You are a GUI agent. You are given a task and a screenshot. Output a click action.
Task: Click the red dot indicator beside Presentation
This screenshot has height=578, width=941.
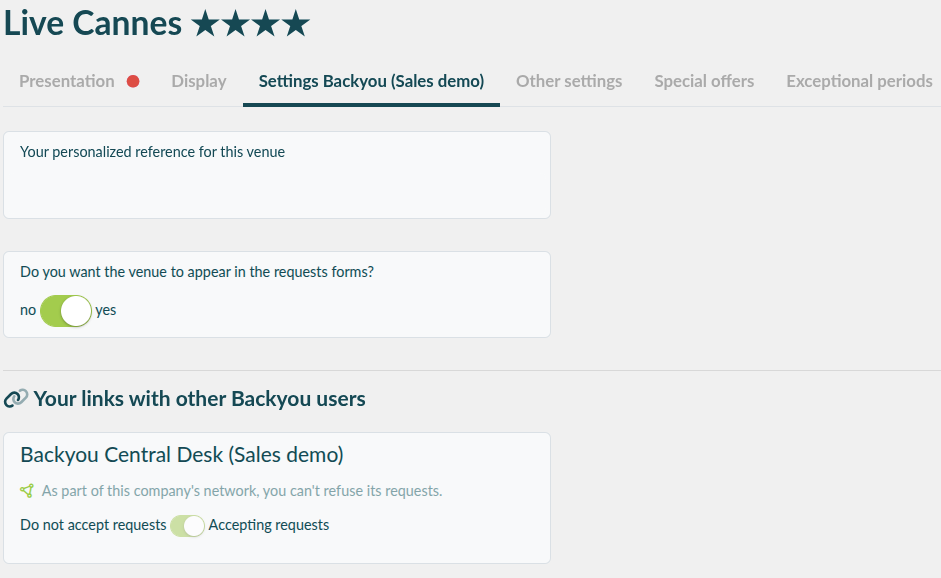(133, 81)
